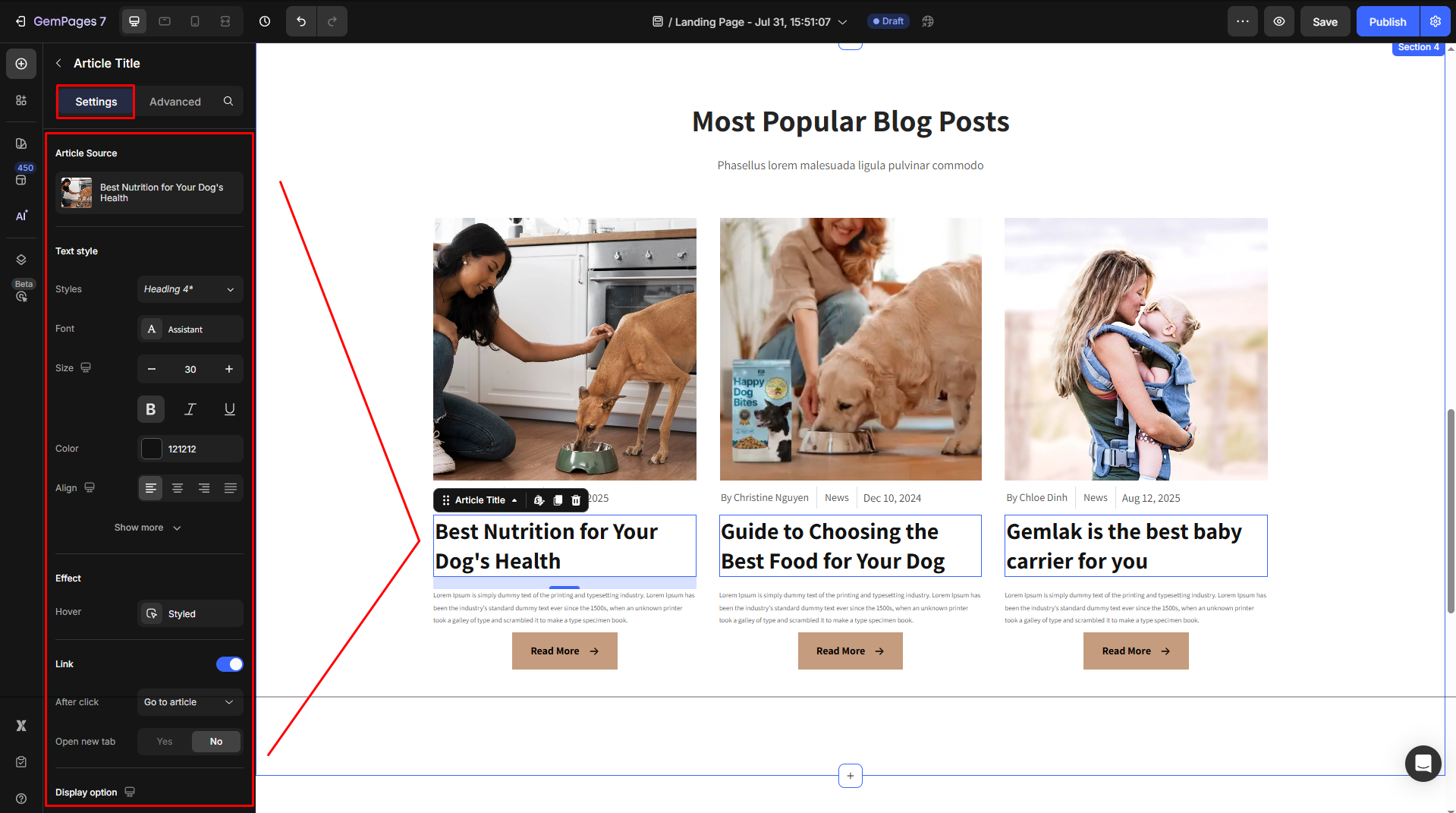Delete the Article Title element
Image resolution: width=1456 pixels, height=813 pixels.
tap(576, 500)
